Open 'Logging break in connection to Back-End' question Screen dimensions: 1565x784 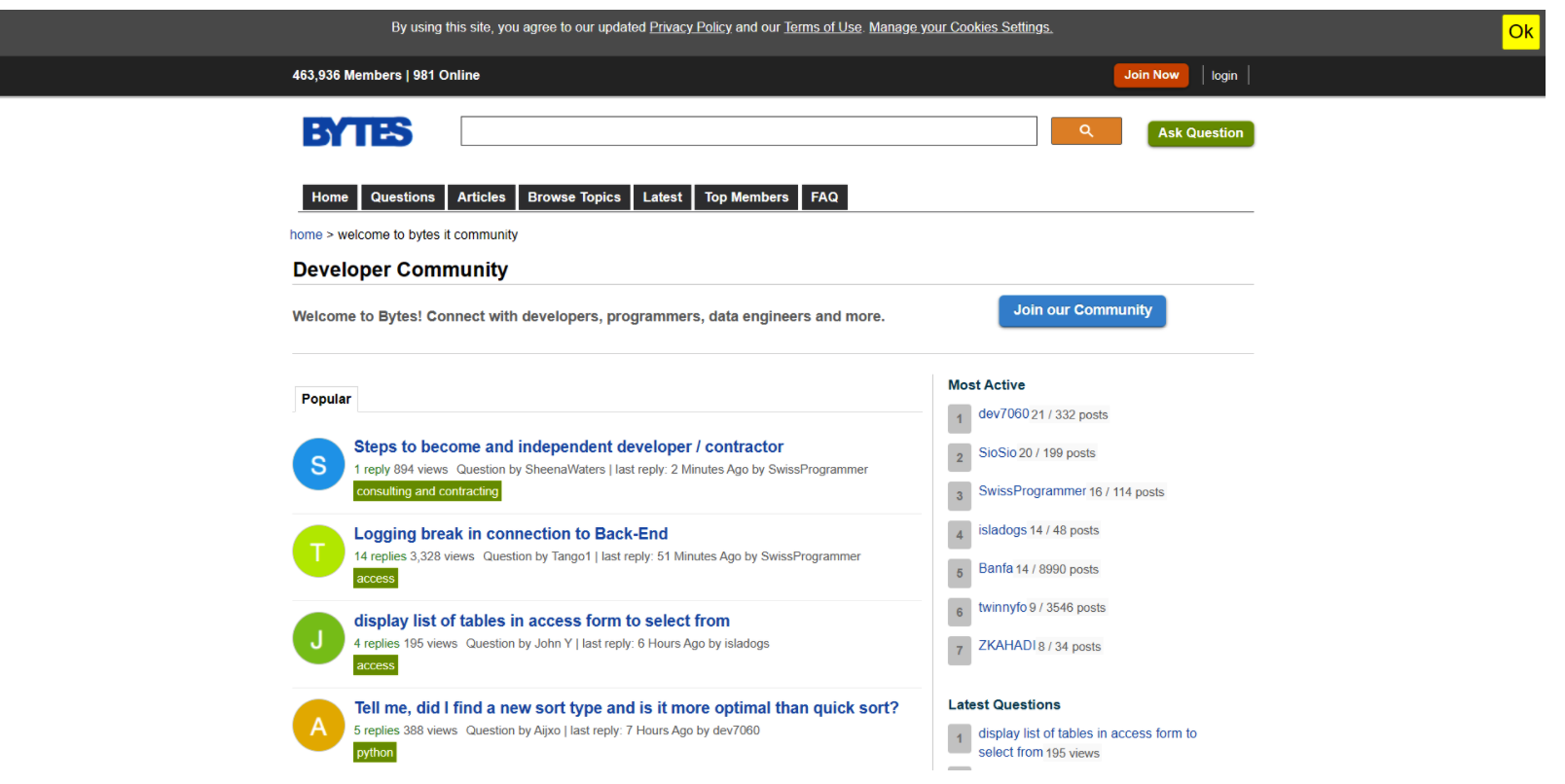tap(511, 534)
